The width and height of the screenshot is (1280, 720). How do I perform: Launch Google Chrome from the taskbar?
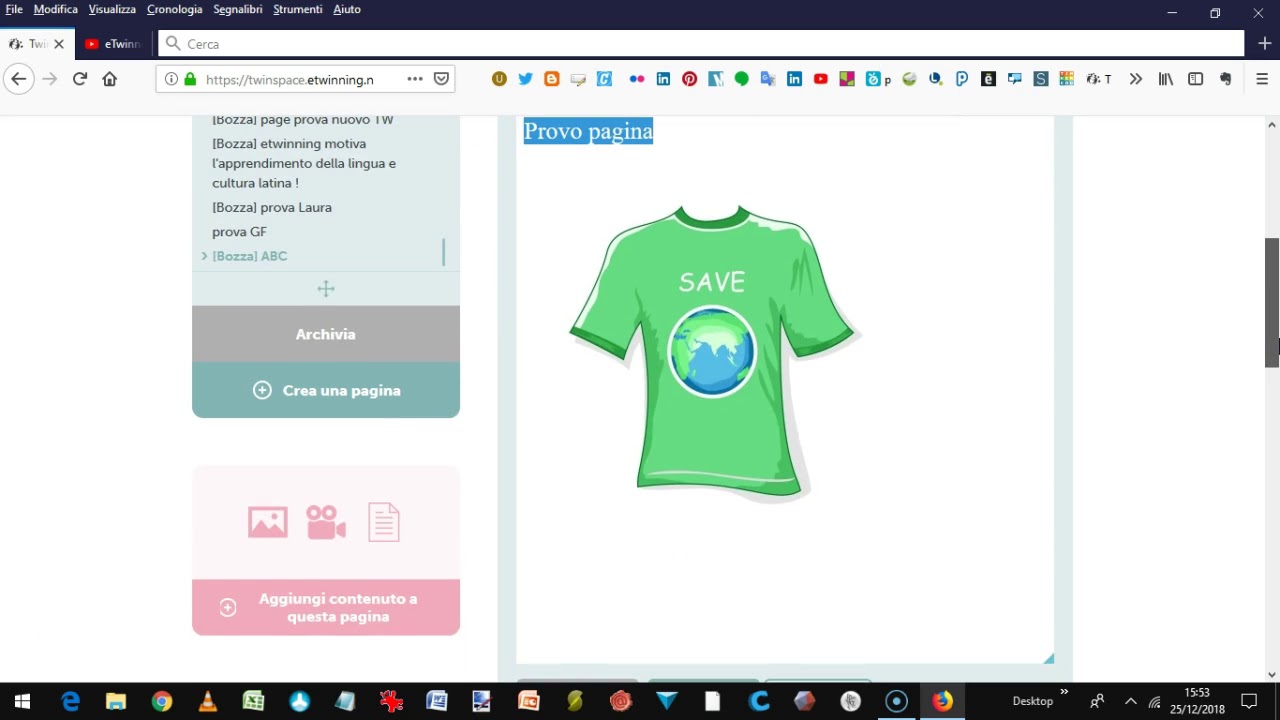[x=162, y=702]
